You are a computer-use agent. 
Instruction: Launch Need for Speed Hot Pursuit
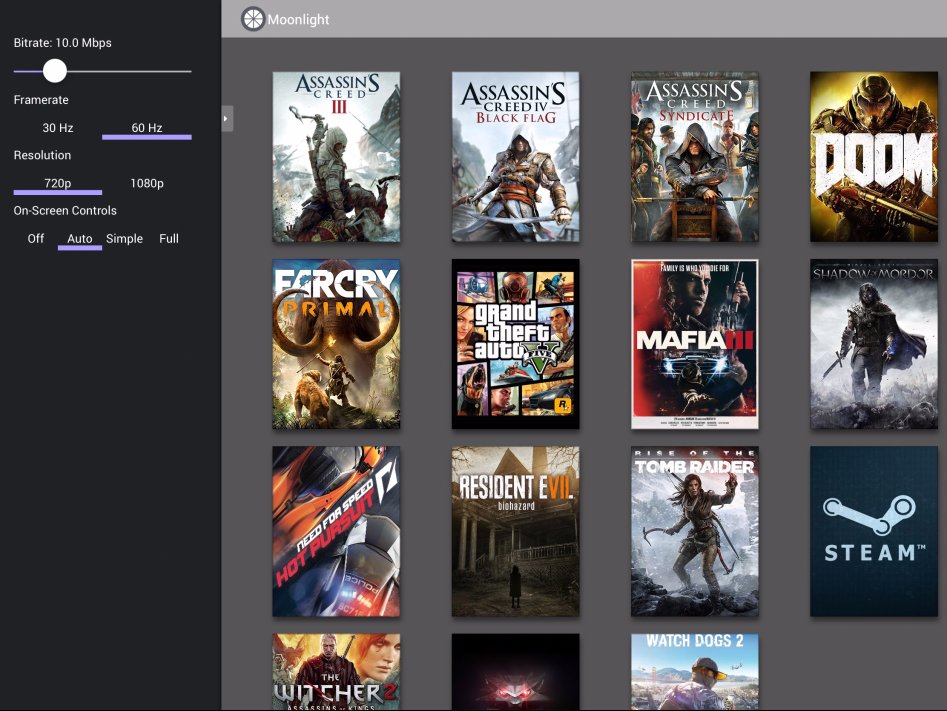pyautogui.click(x=336, y=532)
